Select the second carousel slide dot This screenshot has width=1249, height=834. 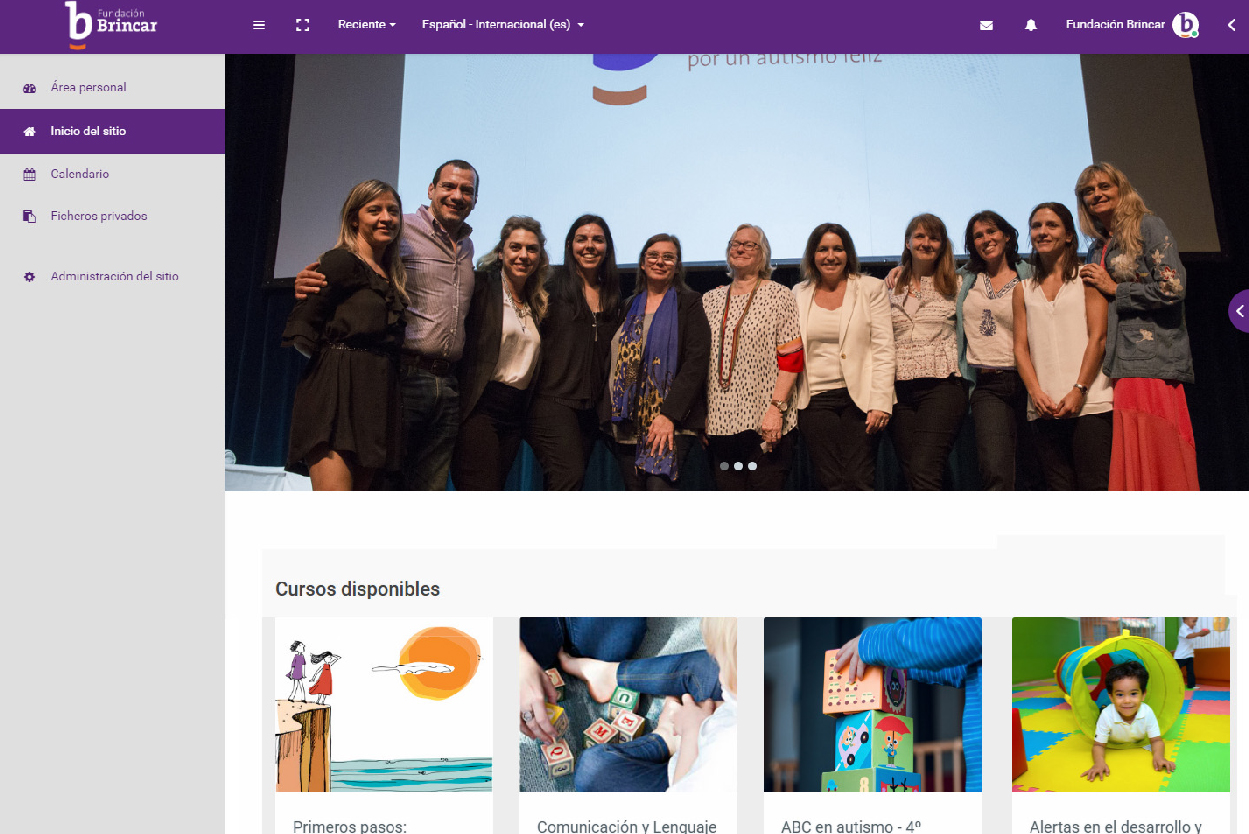pyautogui.click(x=738, y=466)
